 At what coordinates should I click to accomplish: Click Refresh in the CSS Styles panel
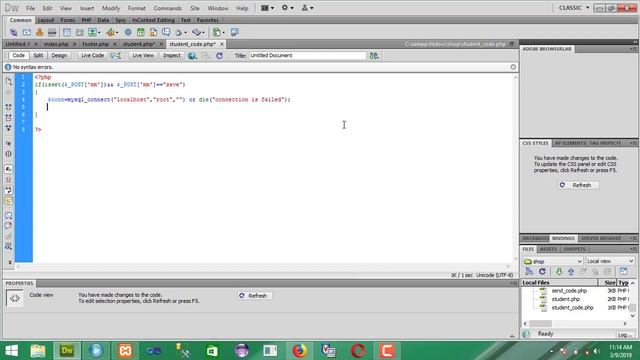tap(578, 185)
